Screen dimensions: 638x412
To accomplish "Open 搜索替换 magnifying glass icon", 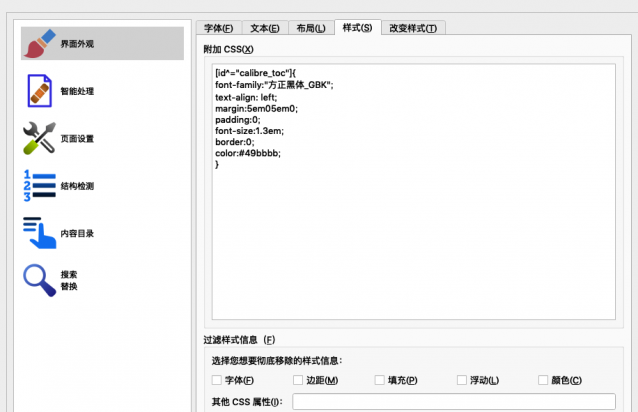I will click(40, 280).
